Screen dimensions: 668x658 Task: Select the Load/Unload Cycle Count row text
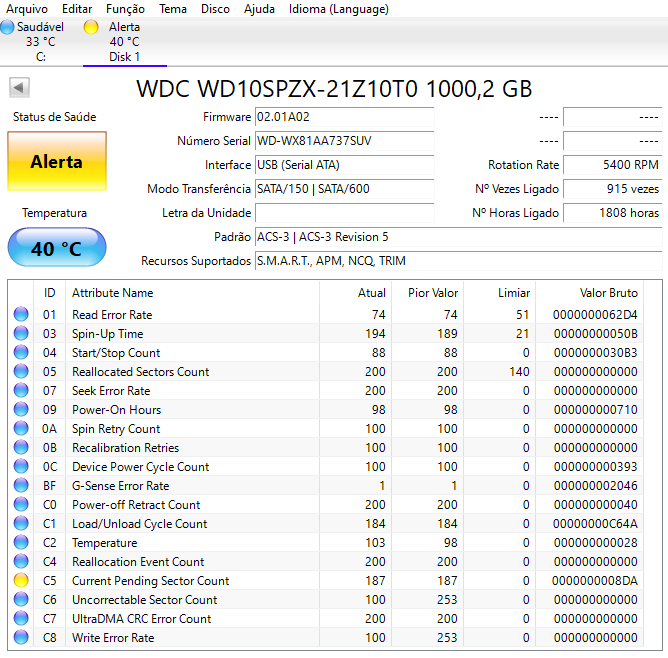pos(139,524)
